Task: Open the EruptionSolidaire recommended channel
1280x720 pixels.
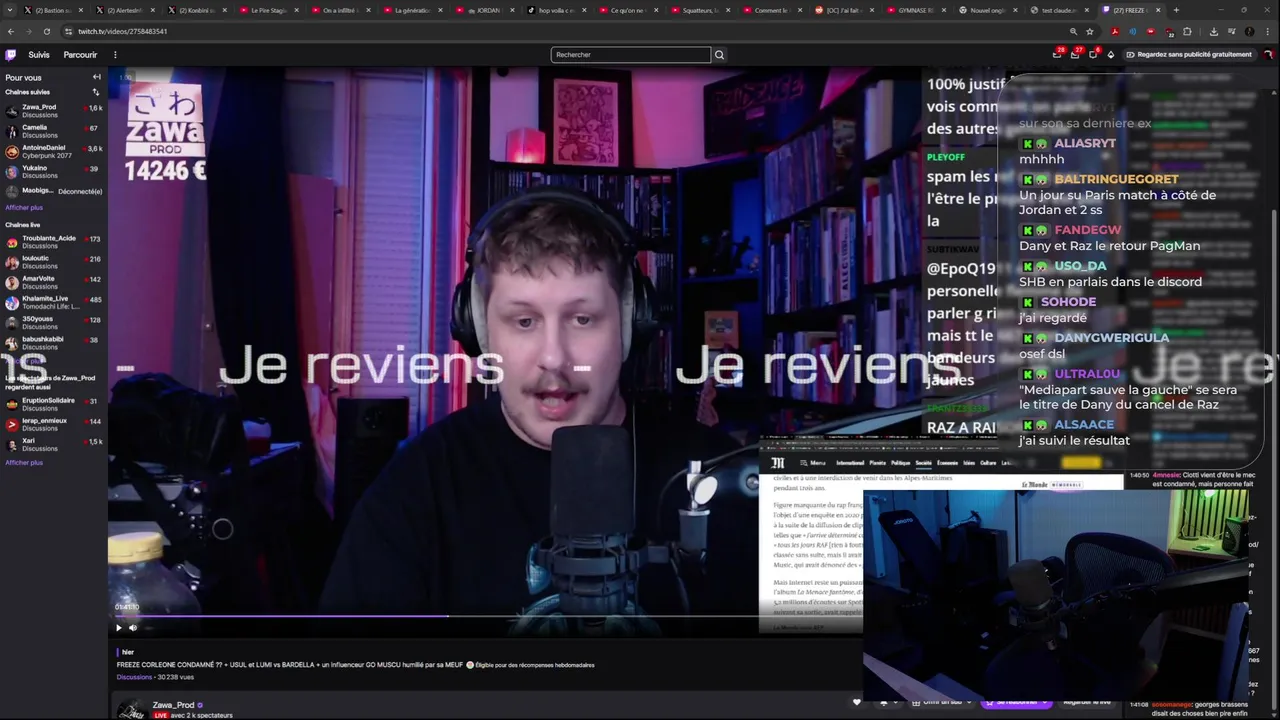Action: 54,404
